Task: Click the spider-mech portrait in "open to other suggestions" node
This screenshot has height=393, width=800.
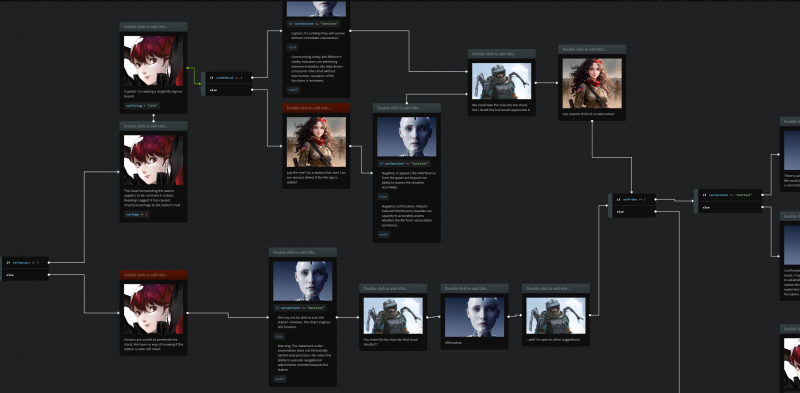Action: pos(556,315)
